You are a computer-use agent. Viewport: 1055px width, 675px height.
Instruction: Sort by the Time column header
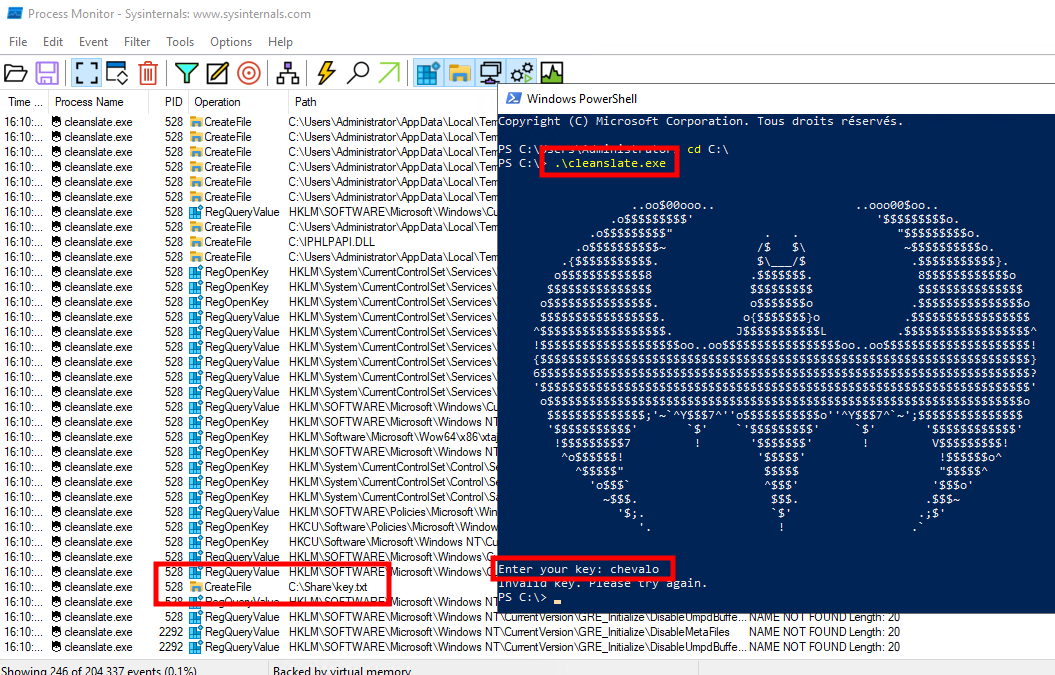[x=25, y=102]
